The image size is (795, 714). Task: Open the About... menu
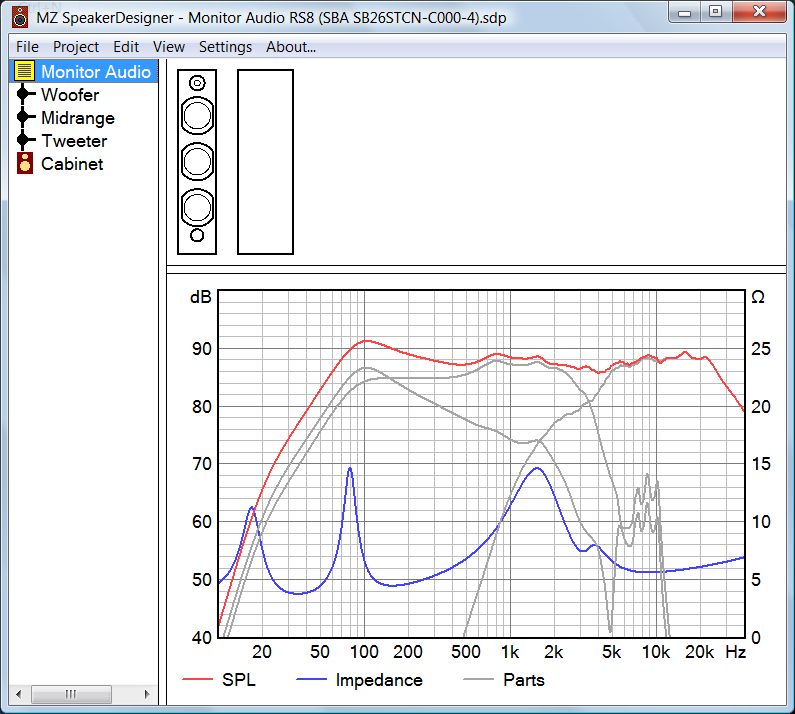pos(291,47)
